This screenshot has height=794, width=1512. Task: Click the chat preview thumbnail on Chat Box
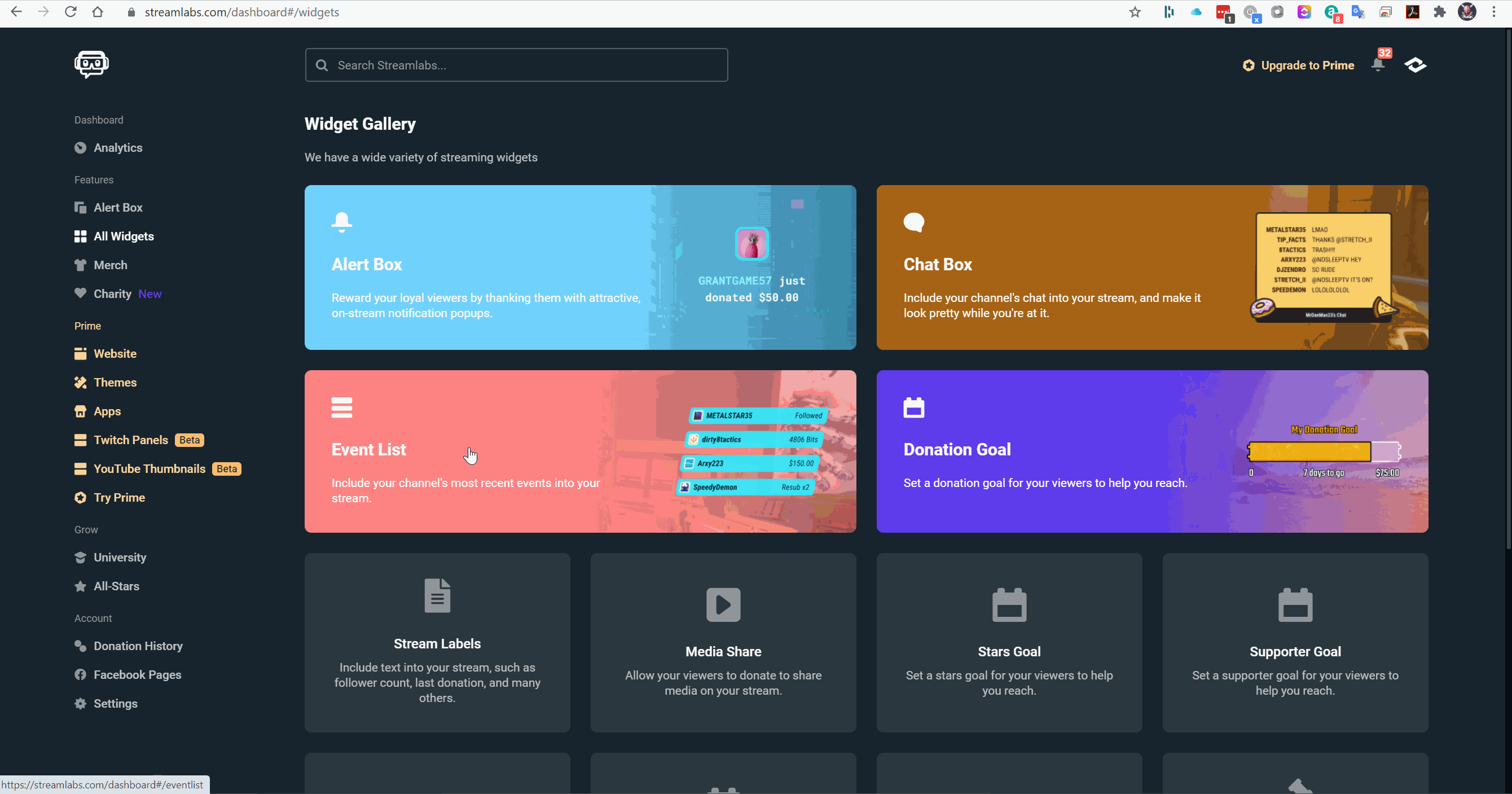[x=1324, y=268]
